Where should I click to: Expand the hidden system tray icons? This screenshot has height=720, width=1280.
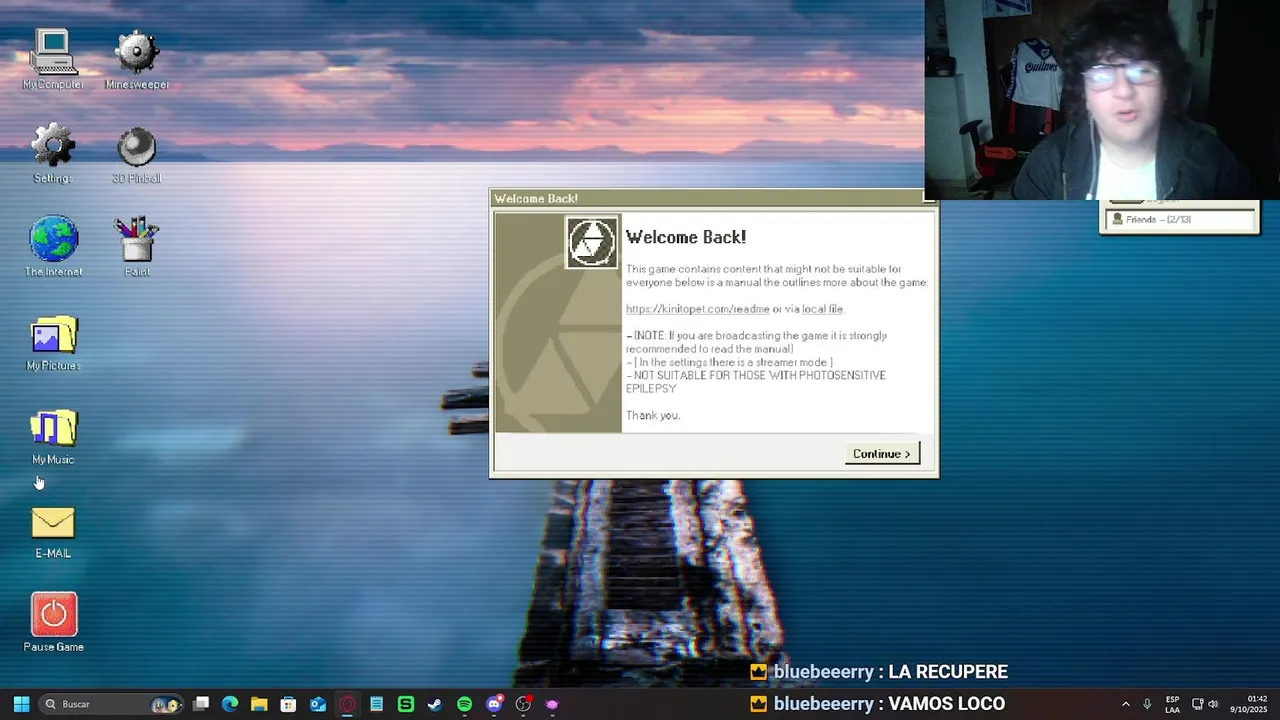(x=1125, y=704)
